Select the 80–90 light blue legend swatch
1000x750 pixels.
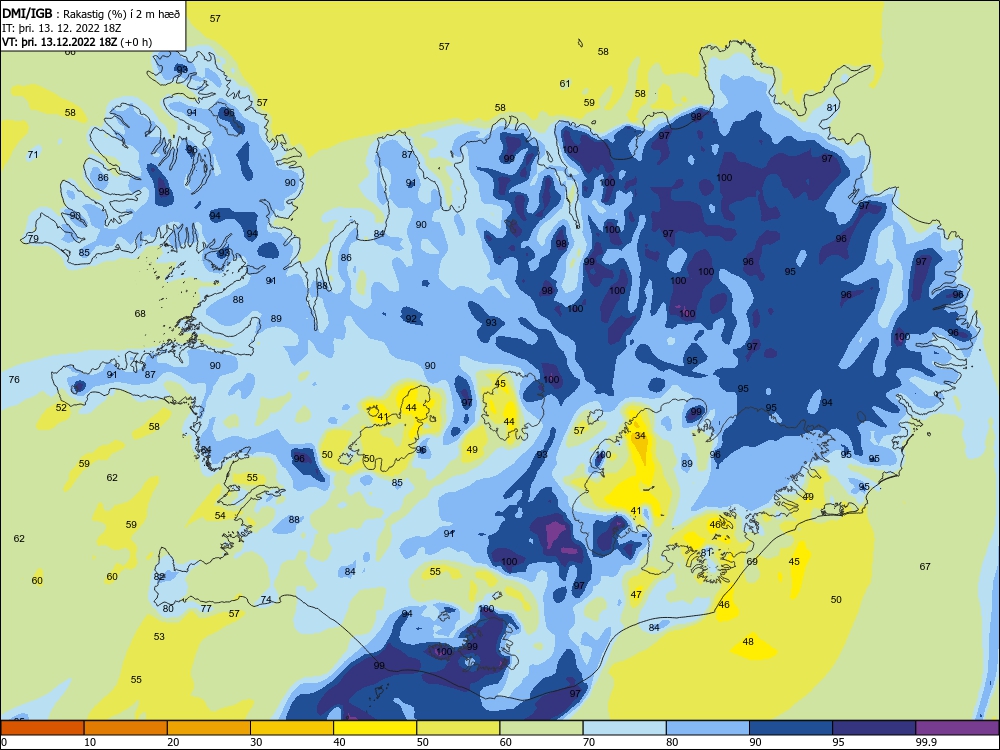click(x=708, y=728)
